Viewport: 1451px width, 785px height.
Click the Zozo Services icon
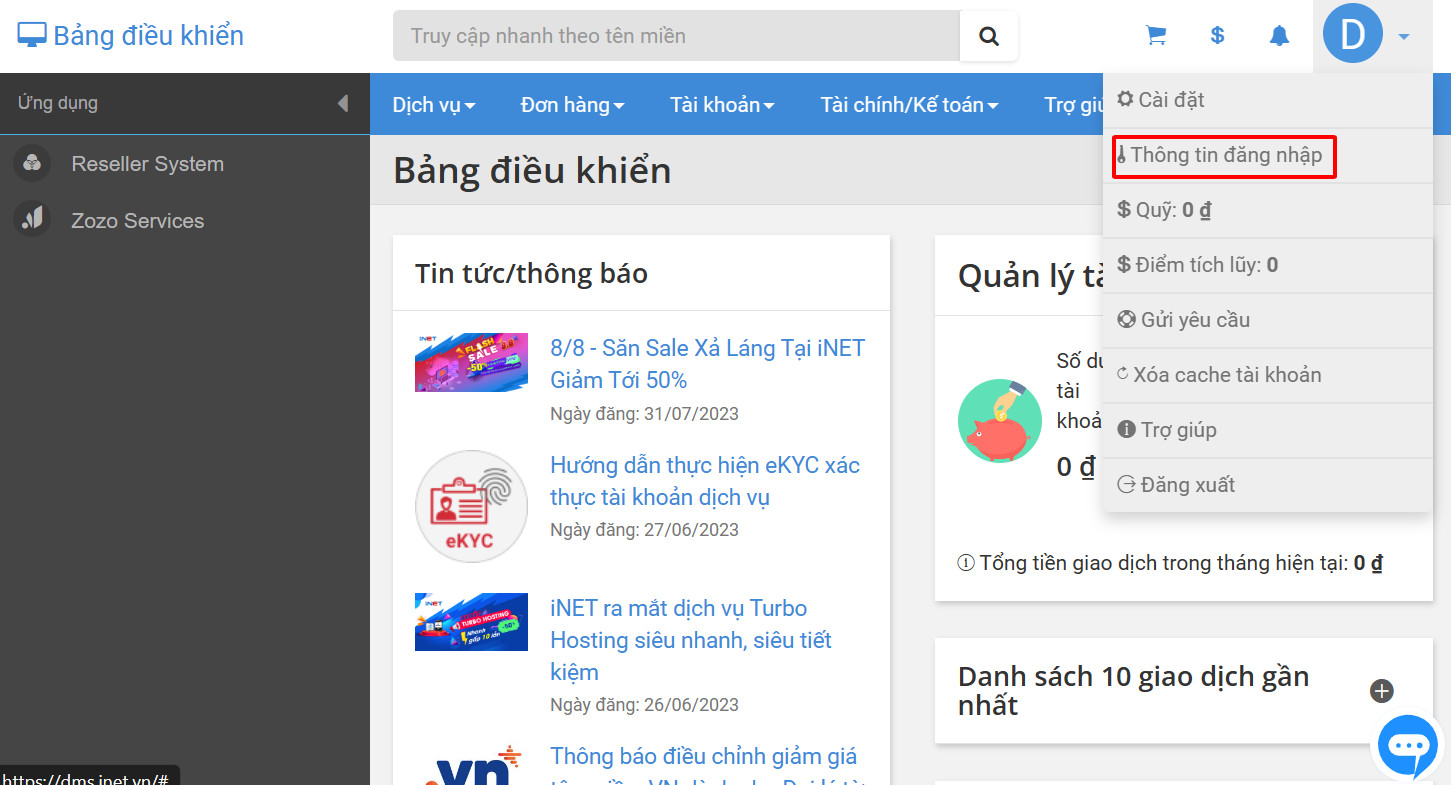coord(32,220)
